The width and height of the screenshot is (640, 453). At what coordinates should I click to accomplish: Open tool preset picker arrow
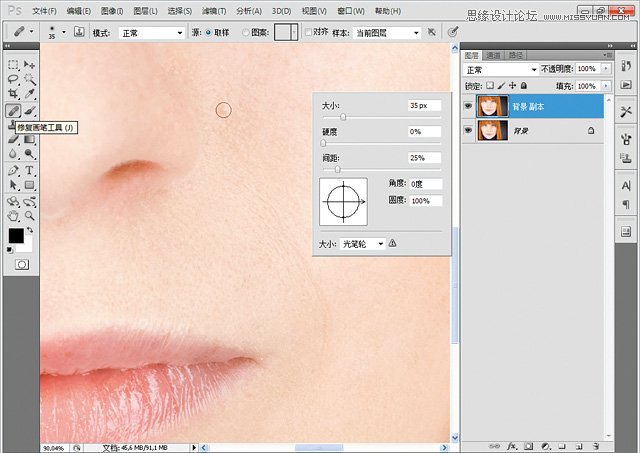(31, 32)
